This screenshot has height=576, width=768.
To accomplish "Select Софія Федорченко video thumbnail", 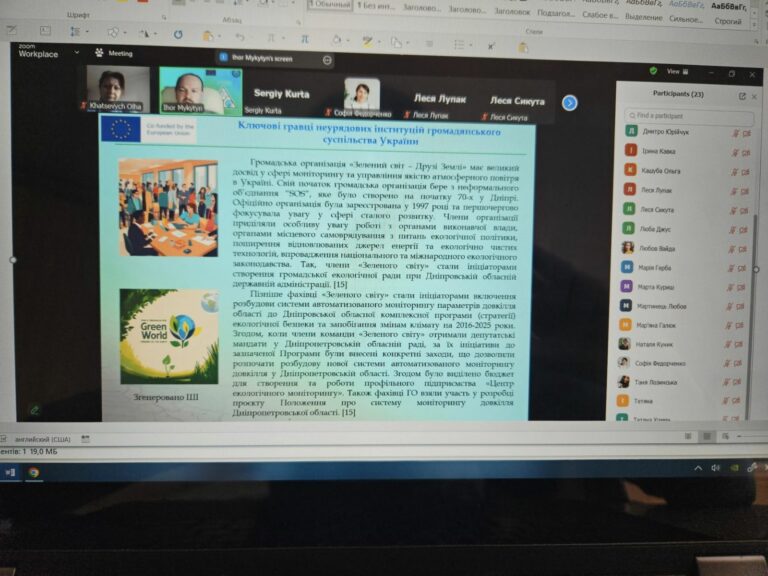I will (x=361, y=98).
